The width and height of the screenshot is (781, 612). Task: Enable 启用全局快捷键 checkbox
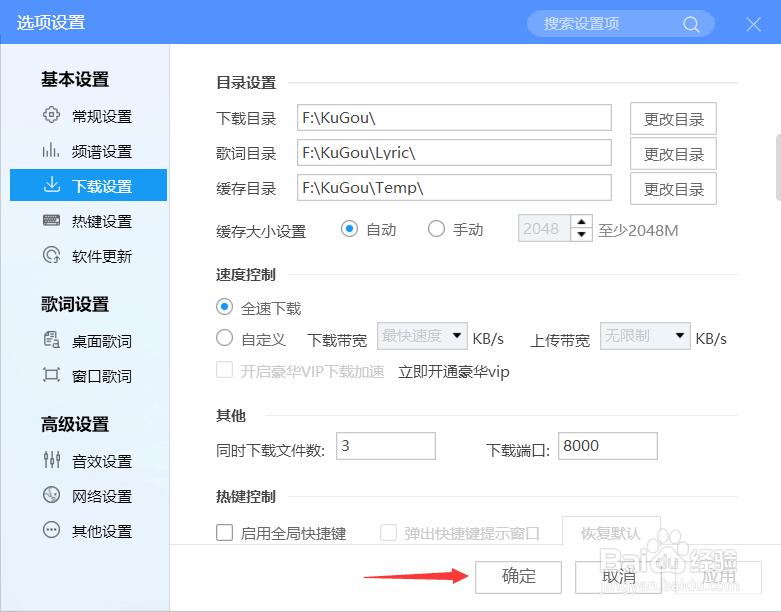coord(224,532)
